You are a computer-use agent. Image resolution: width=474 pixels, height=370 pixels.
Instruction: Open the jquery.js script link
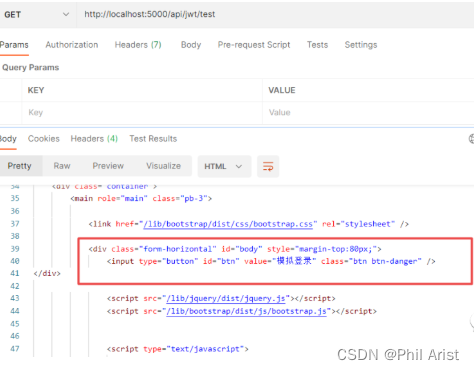(226, 298)
